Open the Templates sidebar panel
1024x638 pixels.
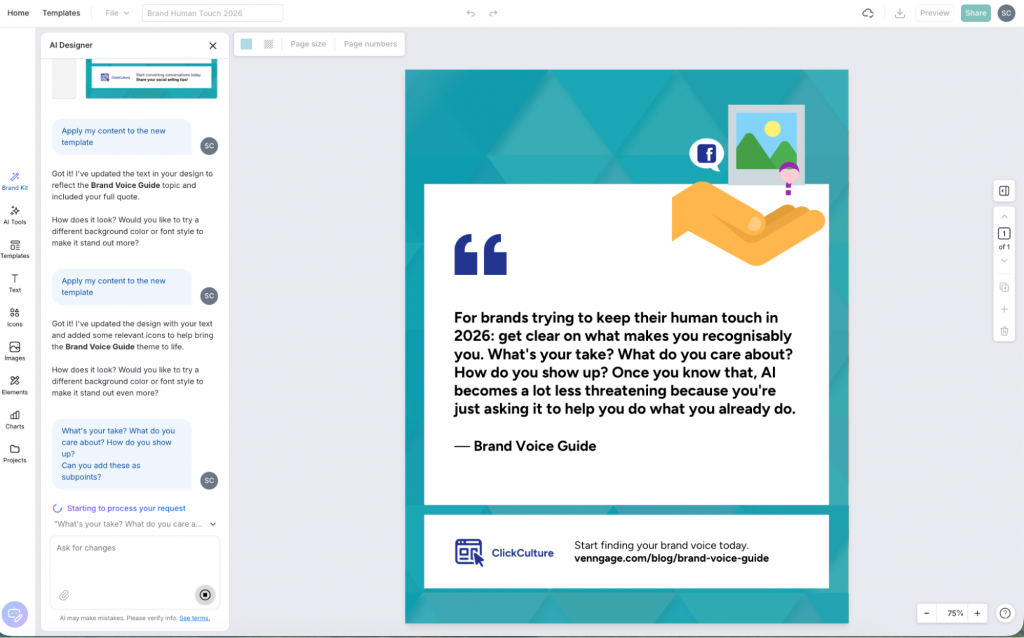pyautogui.click(x=14, y=249)
